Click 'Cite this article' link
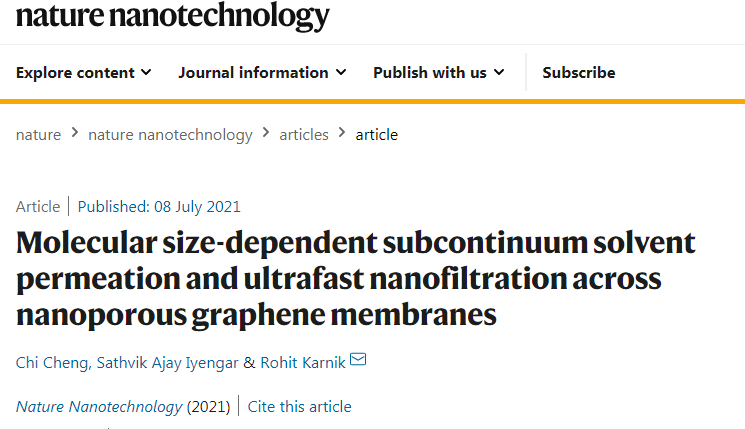Image resolution: width=745 pixels, height=429 pixels. tap(299, 406)
